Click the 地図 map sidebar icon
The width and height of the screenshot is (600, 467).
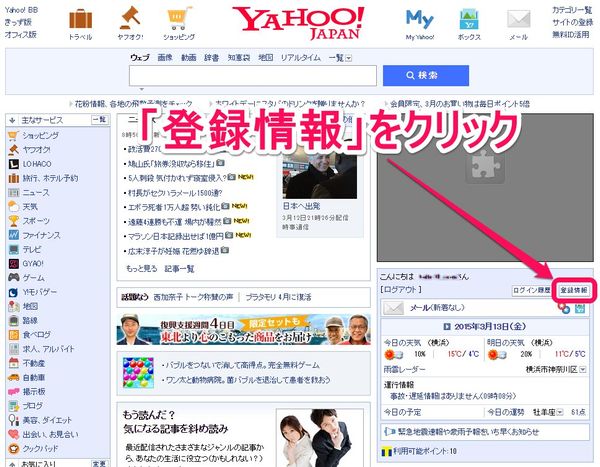pyautogui.click(x=13, y=306)
